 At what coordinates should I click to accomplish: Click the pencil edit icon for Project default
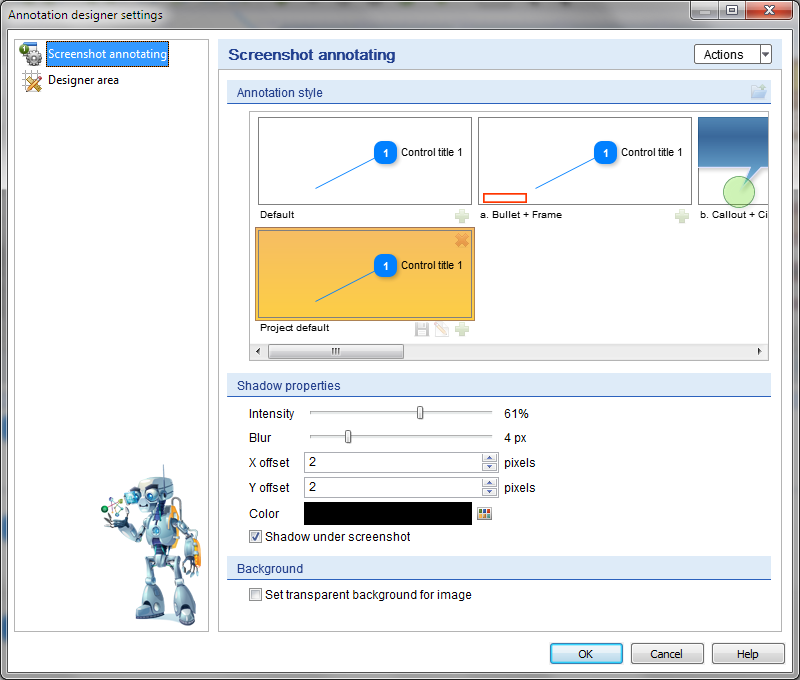click(441, 329)
